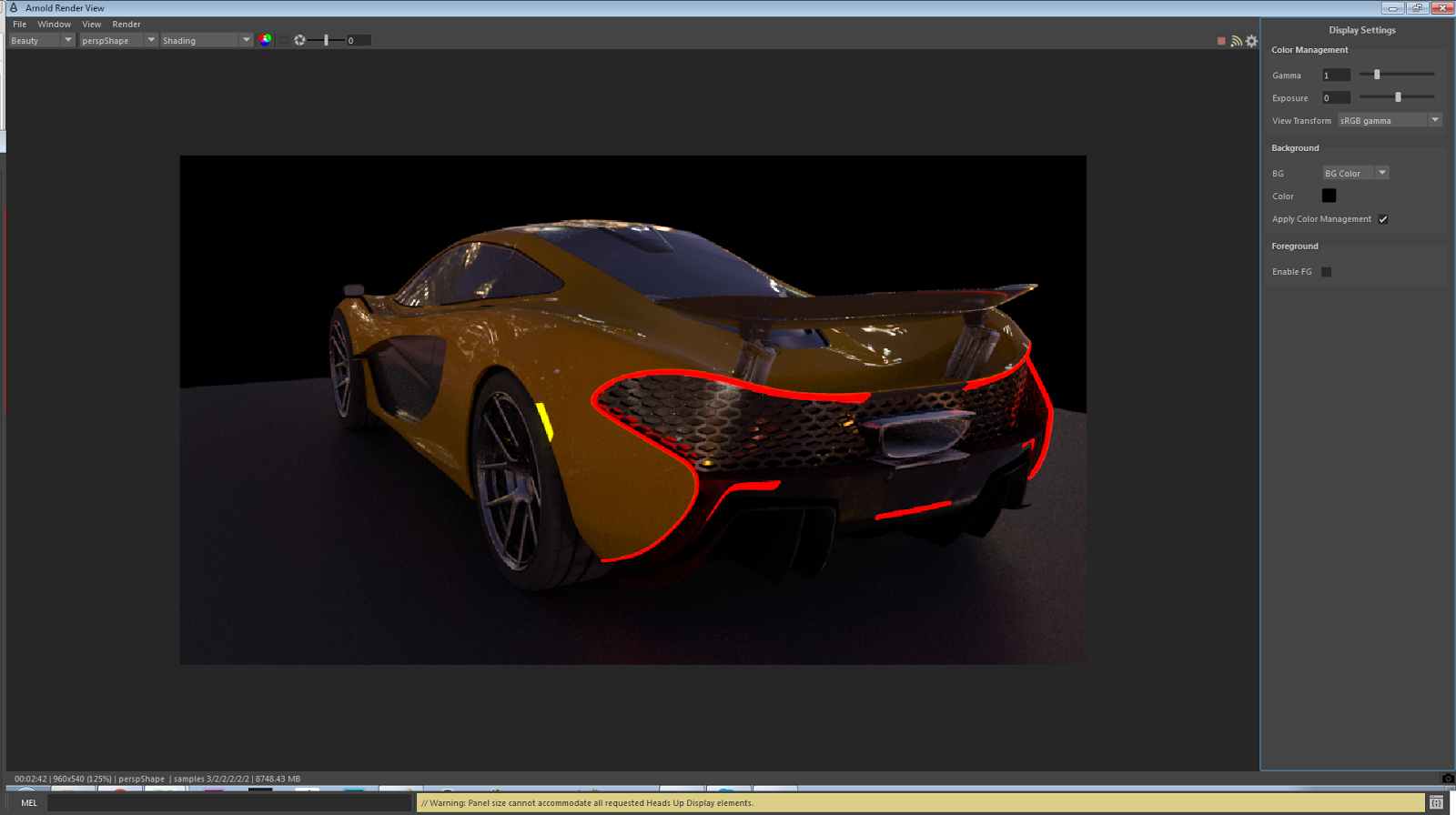Open the Beauty AOV dropdown

tap(42, 40)
